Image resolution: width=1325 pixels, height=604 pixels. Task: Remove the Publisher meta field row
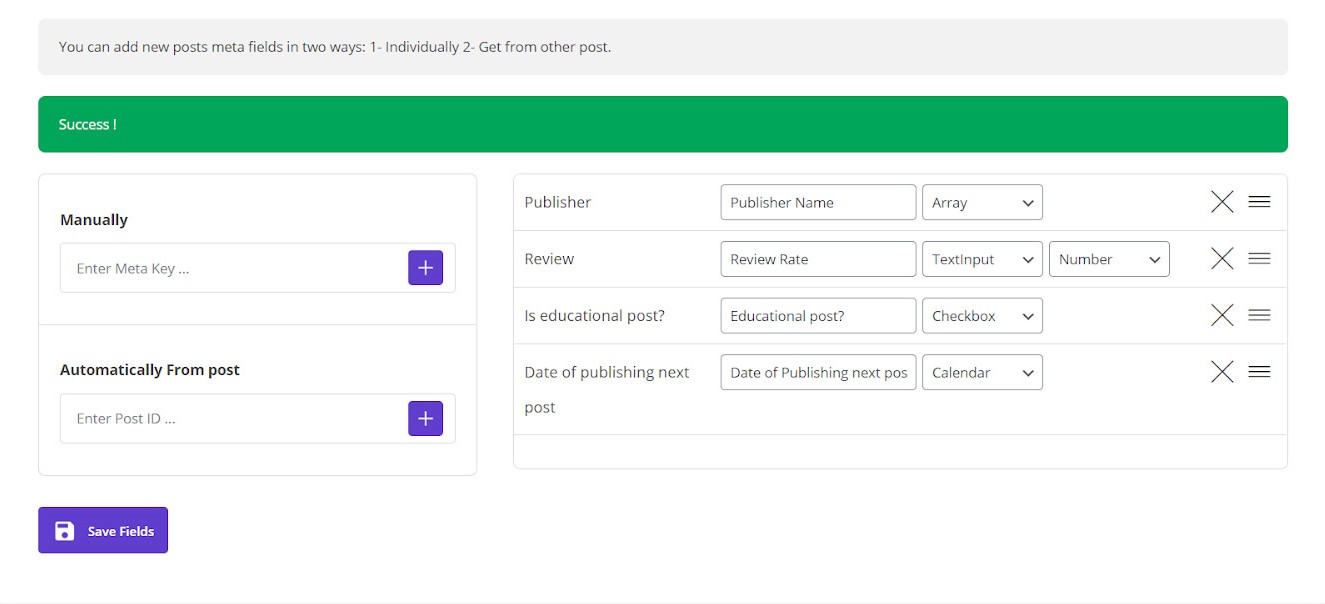click(1221, 202)
